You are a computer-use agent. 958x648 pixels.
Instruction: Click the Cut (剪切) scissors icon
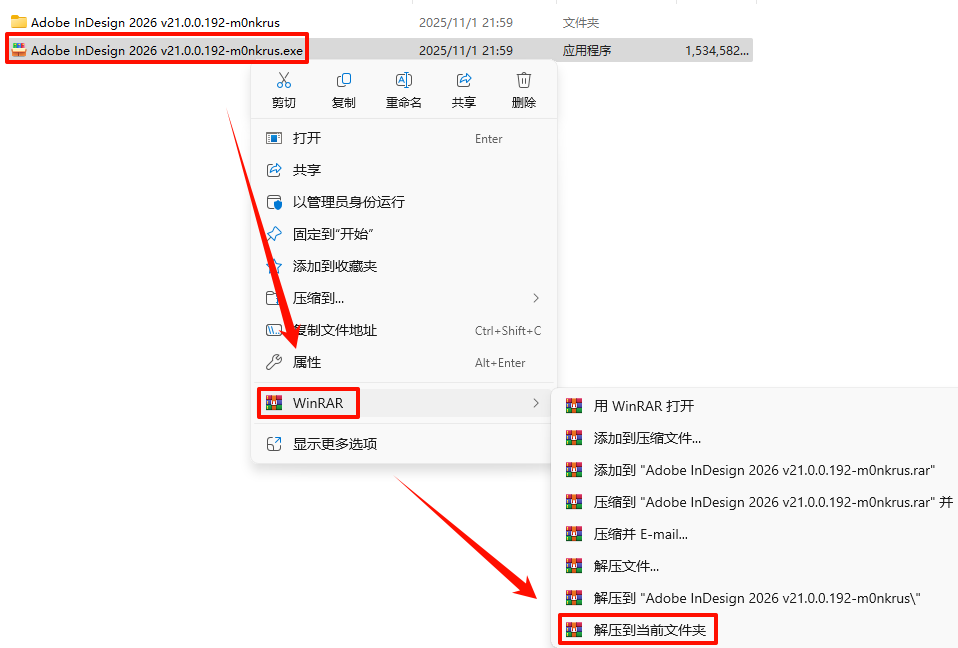click(x=283, y=81)
